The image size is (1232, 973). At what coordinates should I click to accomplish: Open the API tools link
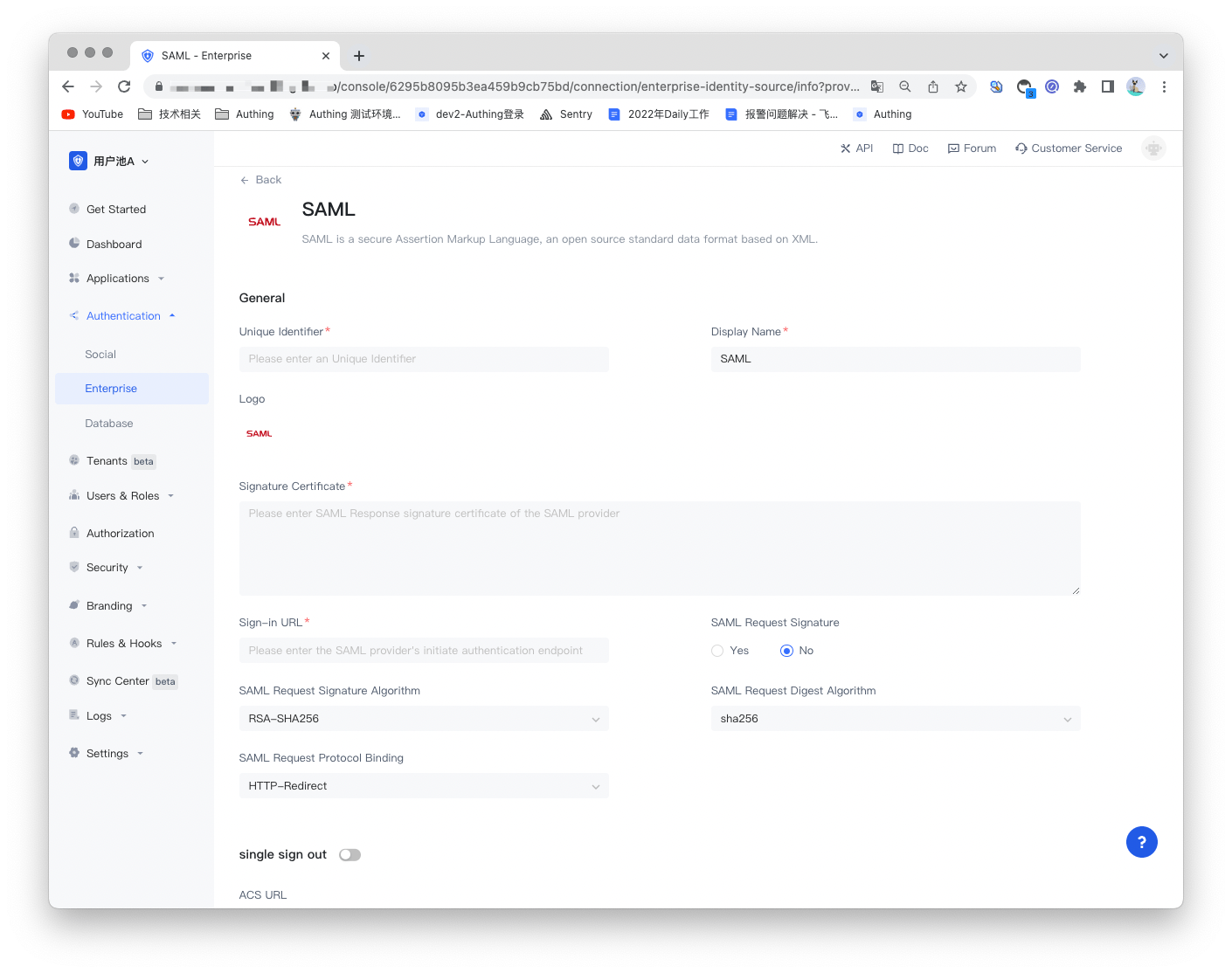(856, 148)
